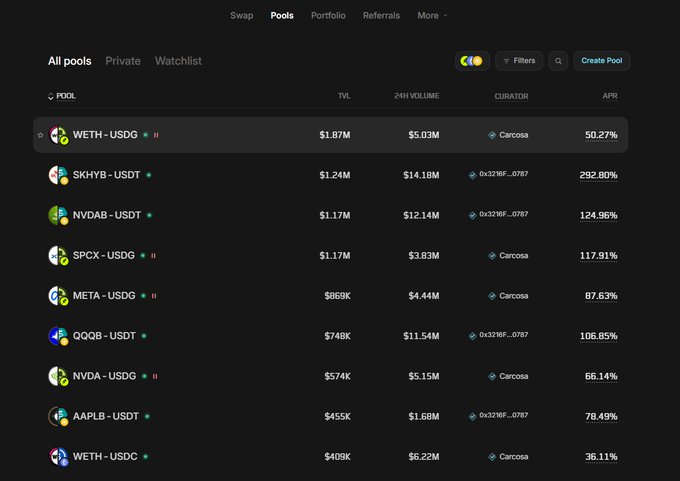Click the NVDAB-USDT token pair icon
Image resolution: width=680 pixels, height=481 pixels.
[x=58, y=215]
